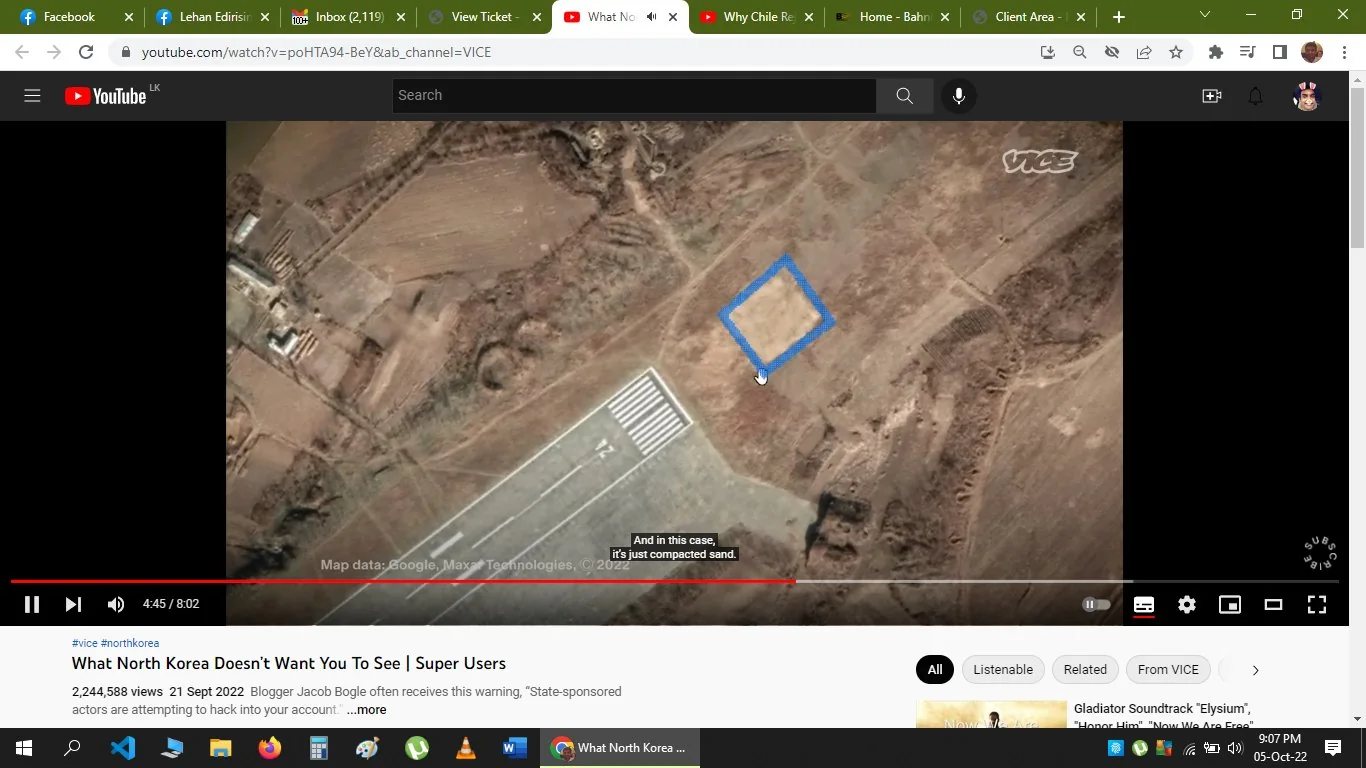Expand the description with ...more
Image resolution: width=1366 pixels, height=768 pixels.
pyautogui.click(x=366, y=710)
